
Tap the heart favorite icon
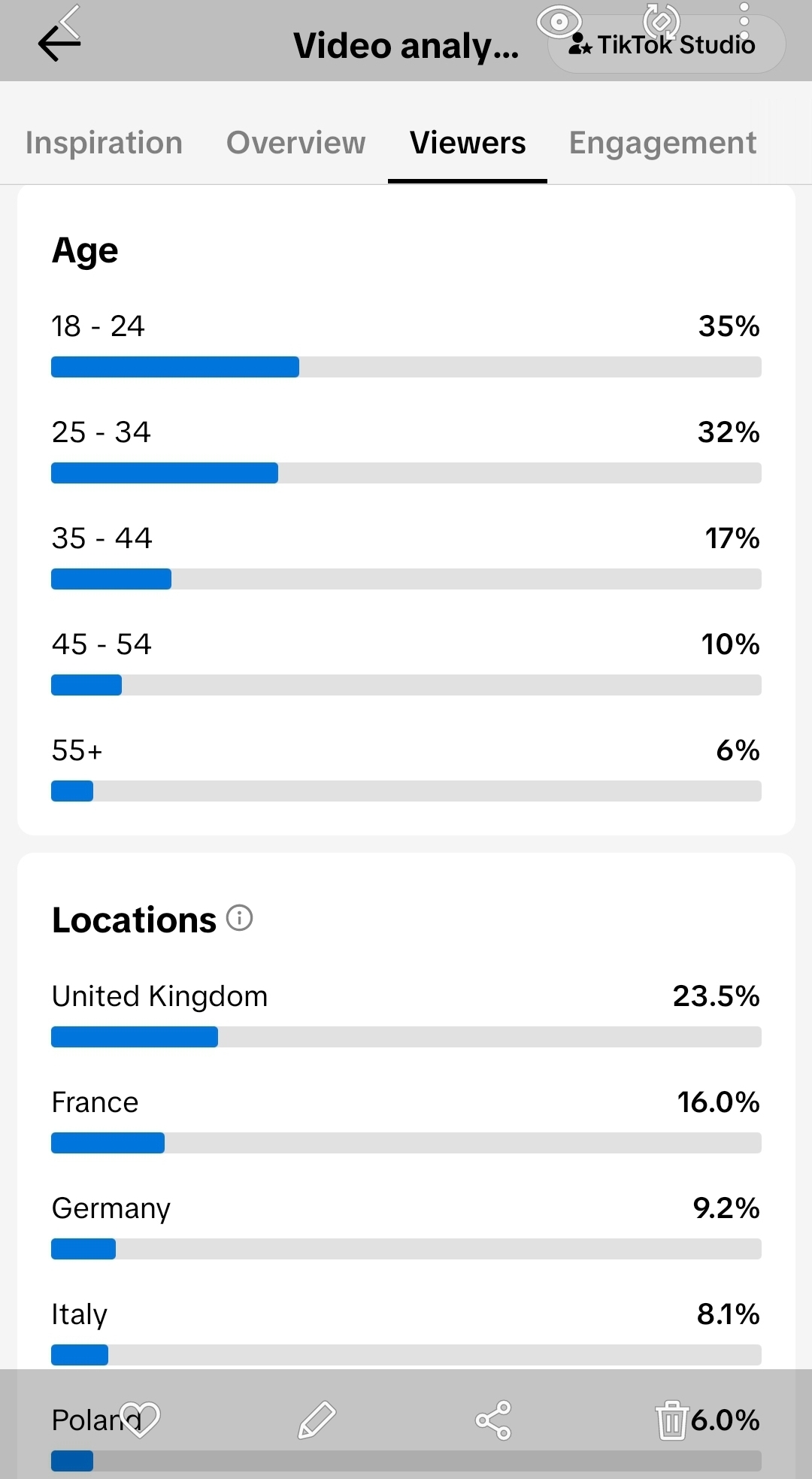140,1420
